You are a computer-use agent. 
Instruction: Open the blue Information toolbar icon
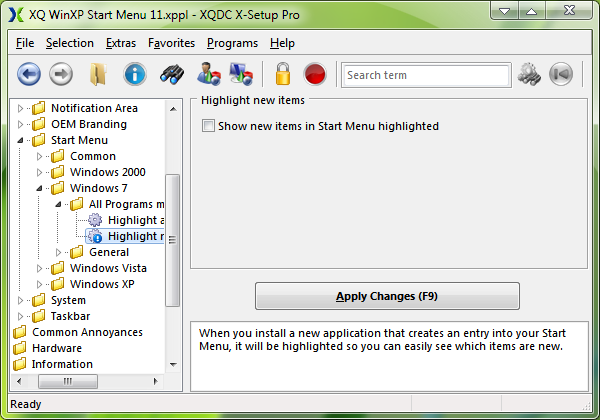pos(135,74)
